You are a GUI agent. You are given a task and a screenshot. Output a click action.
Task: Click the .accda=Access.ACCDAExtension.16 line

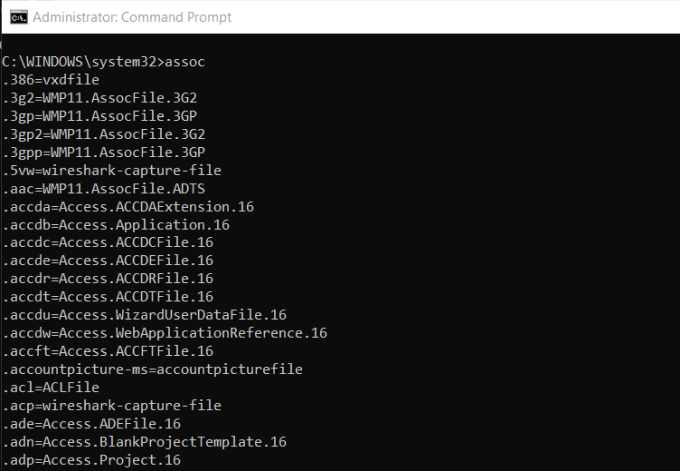coord(128,206)
